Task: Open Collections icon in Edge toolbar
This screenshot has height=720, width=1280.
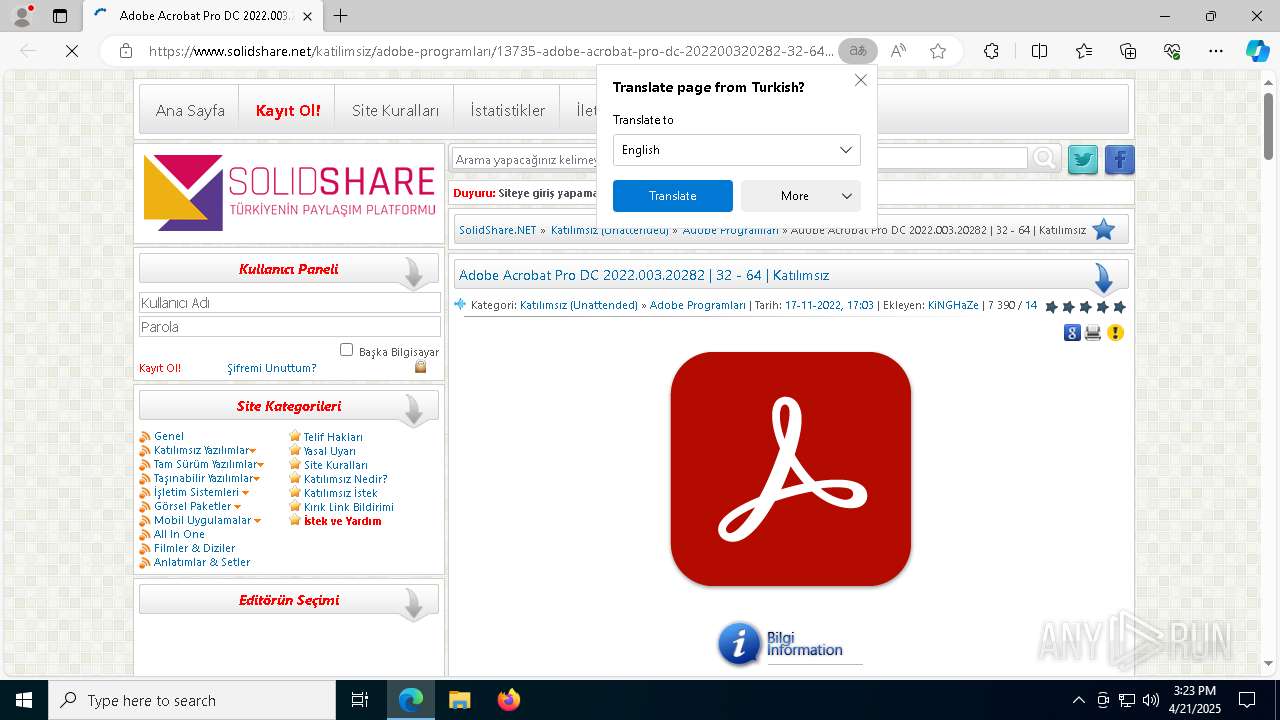Action: 1128,51
